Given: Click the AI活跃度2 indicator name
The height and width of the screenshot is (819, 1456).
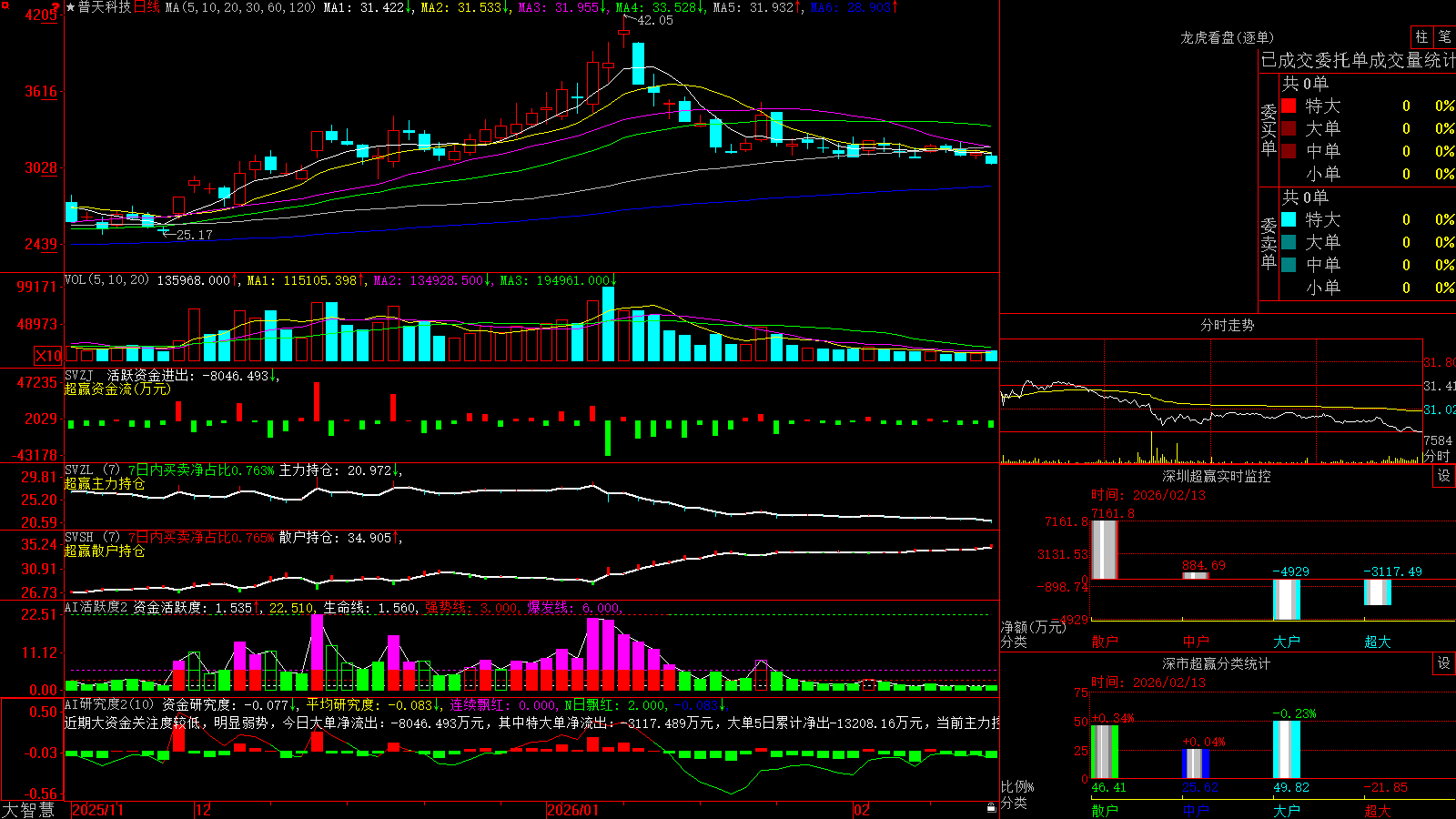Looking at the screenshot, I should (96, 608).
